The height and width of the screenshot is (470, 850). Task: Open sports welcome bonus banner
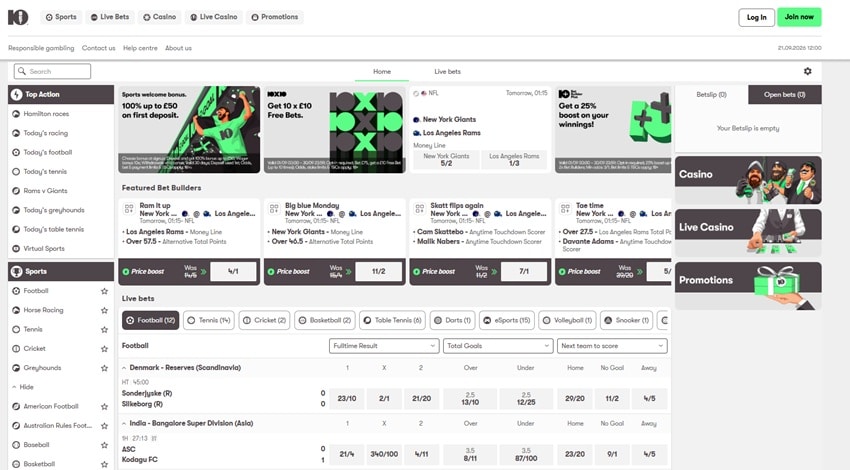point(189,130)
